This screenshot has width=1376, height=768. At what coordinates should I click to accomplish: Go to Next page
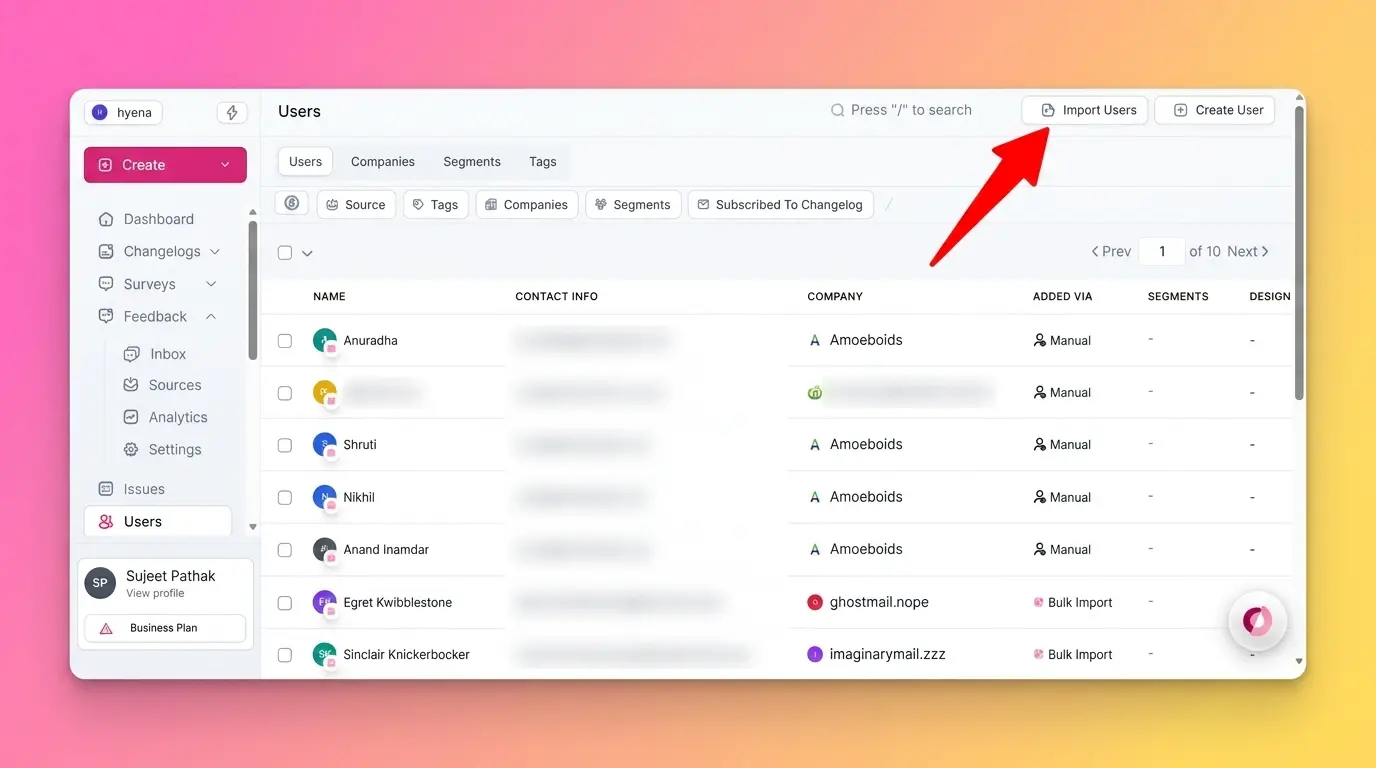(1248, 252)
